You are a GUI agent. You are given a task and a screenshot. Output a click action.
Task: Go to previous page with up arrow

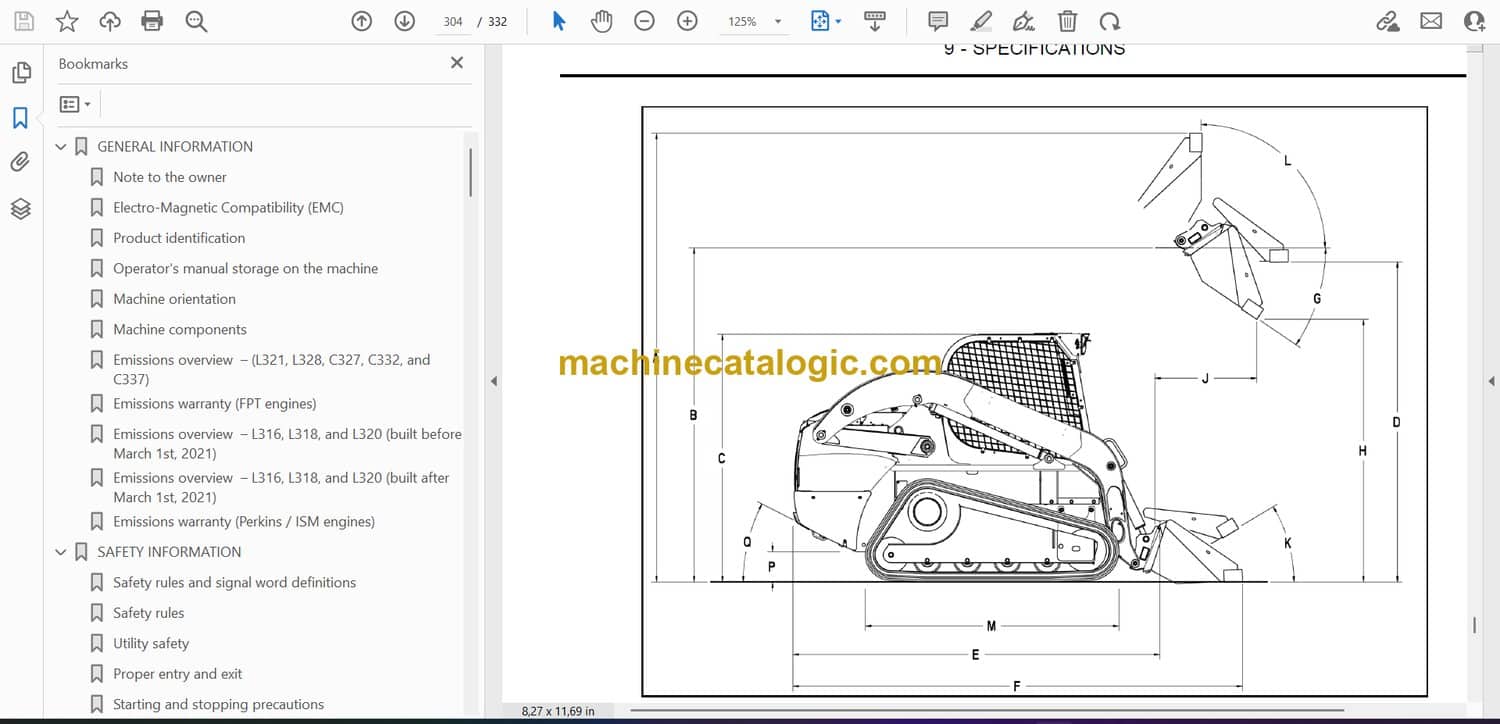362,21
